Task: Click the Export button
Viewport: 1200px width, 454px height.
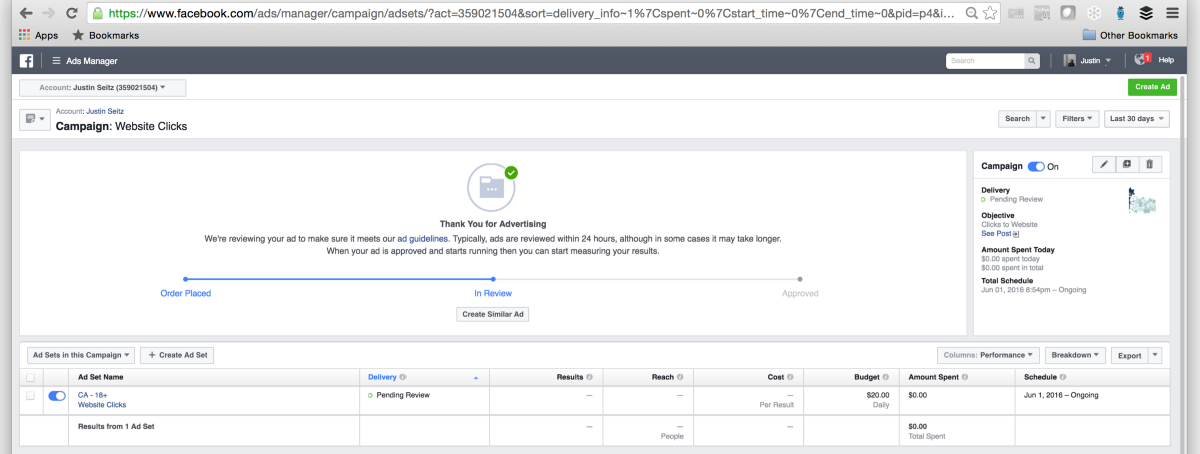Action: [1129, 355]
